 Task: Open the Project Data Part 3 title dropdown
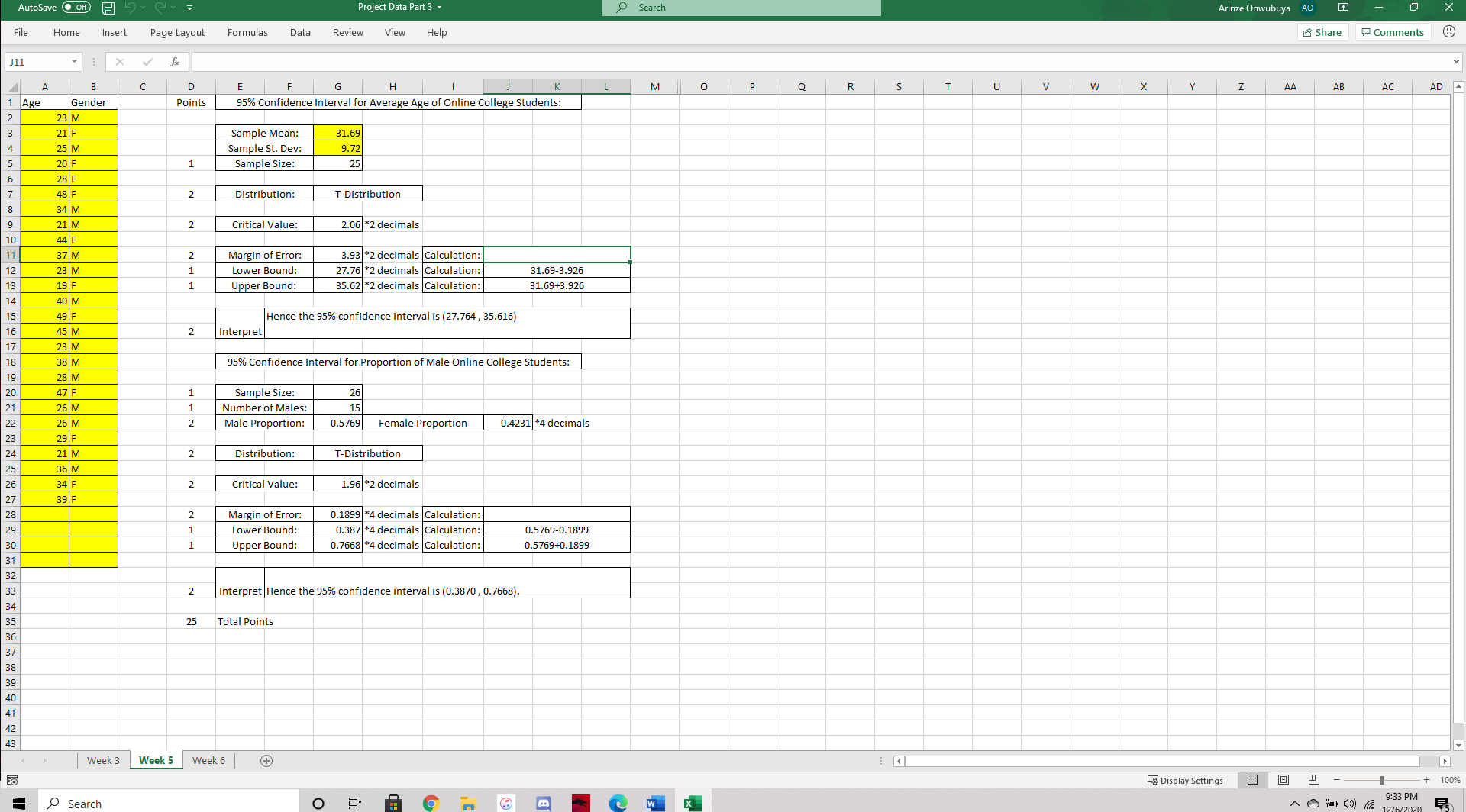click(x=439, y=8)
